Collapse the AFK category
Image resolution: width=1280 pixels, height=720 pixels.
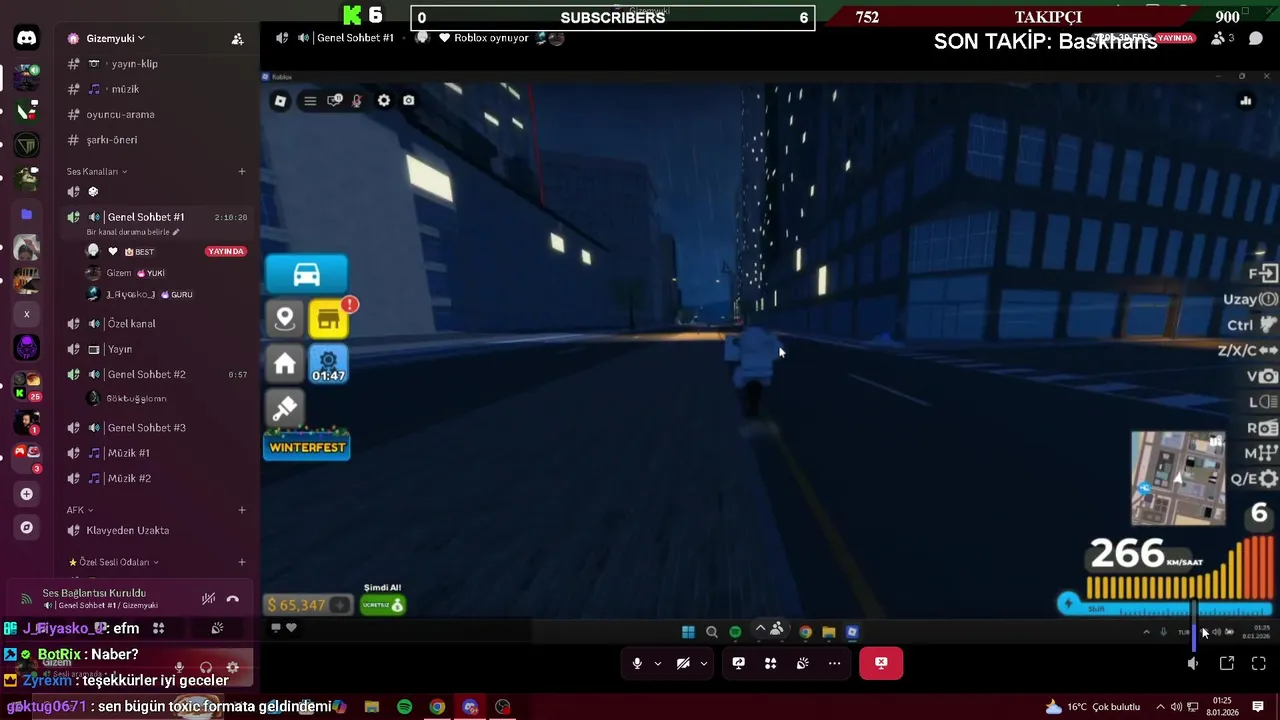pyautogui.click(x=79, y=510)
